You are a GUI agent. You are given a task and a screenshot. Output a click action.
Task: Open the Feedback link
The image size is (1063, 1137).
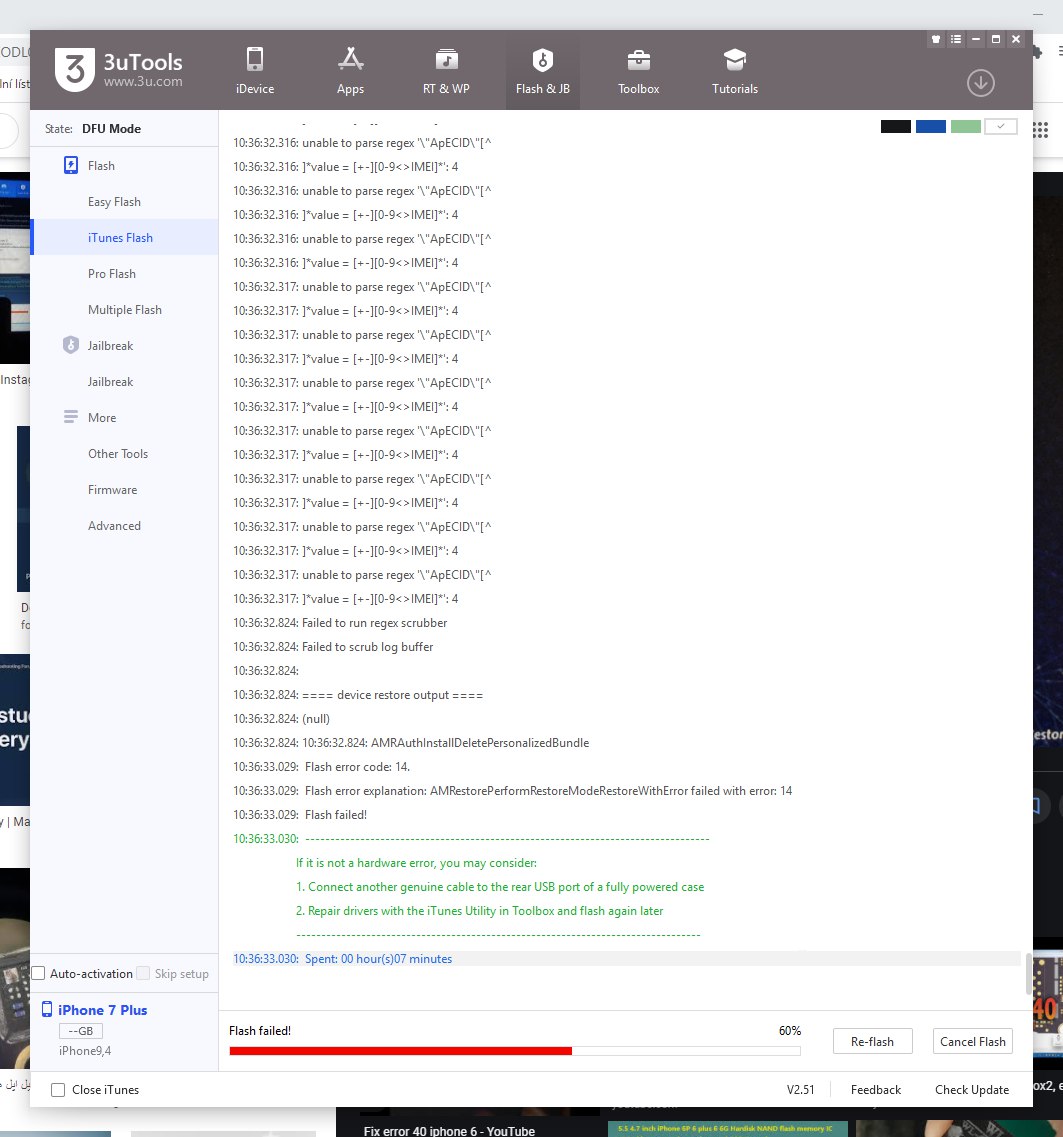point(875,1090)
